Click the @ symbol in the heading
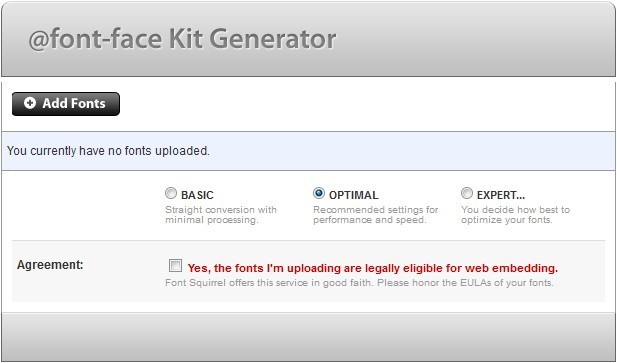 (x=38, y=41)
